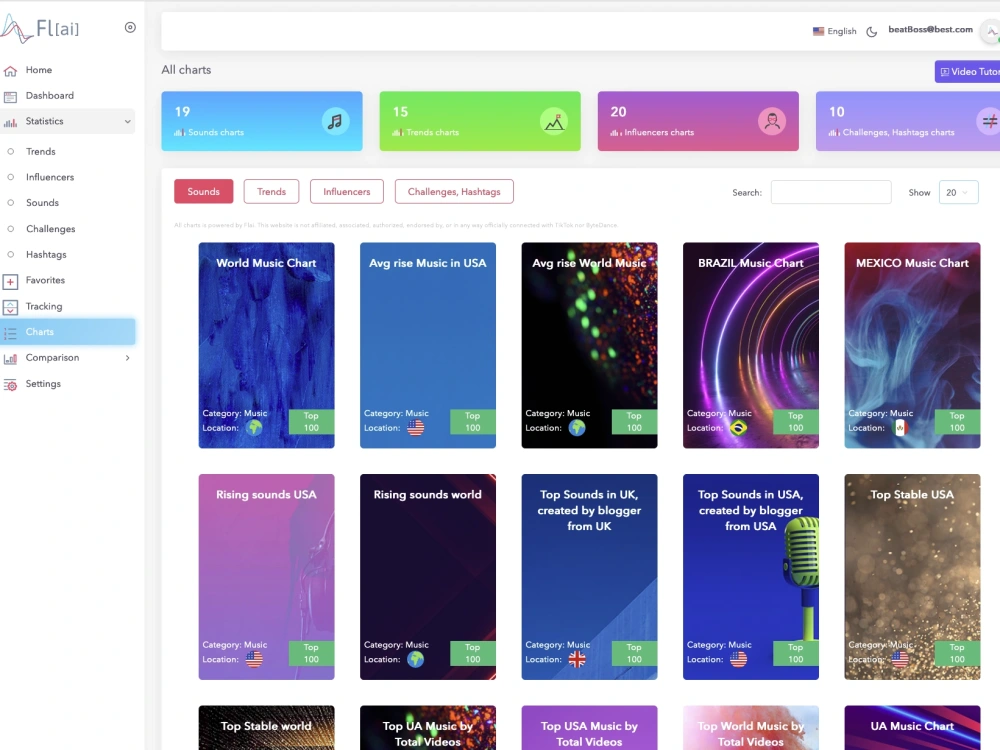Click UK flag on Top Sounds in UK card
1000x750 pixels.
(x=577, y=659)
